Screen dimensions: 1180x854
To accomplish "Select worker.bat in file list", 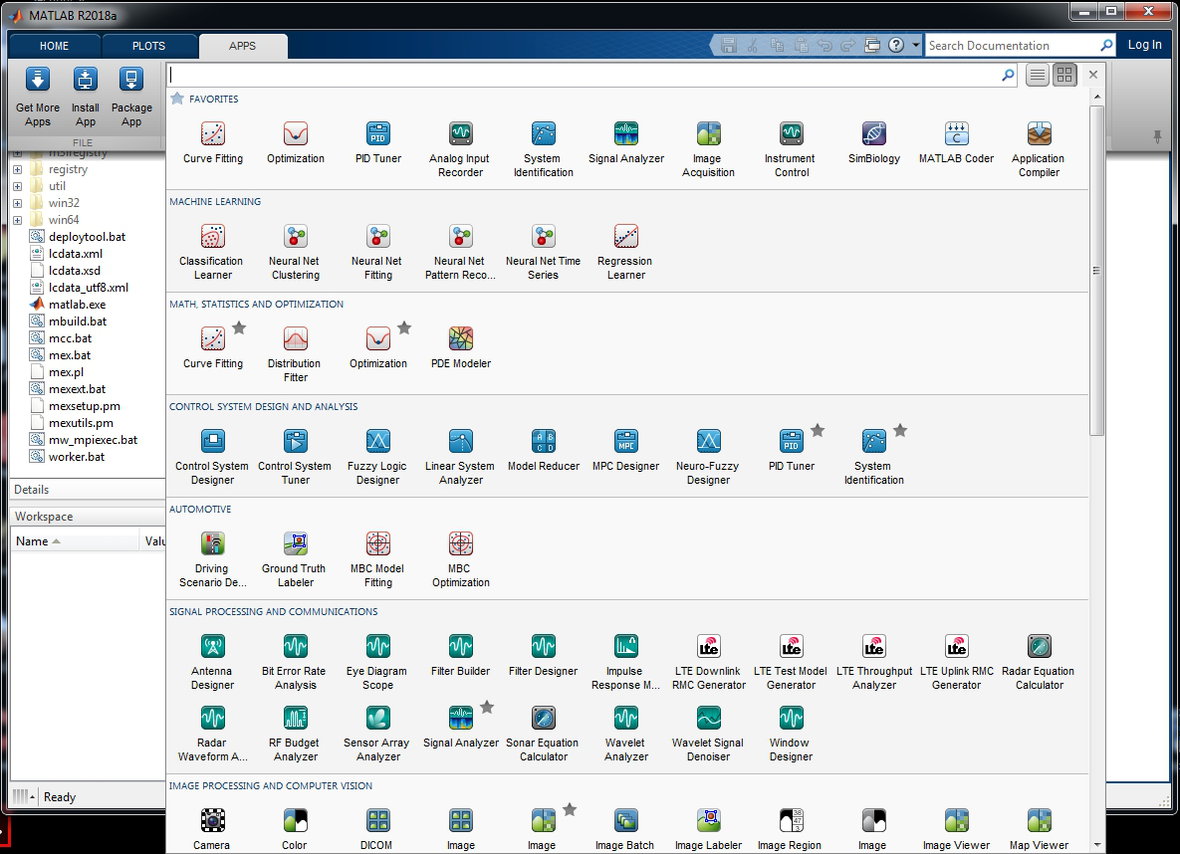I will (76, 457).
